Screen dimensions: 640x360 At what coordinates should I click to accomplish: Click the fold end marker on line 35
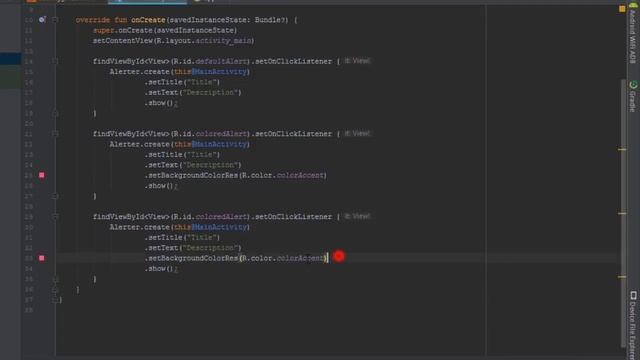point(55,279)
